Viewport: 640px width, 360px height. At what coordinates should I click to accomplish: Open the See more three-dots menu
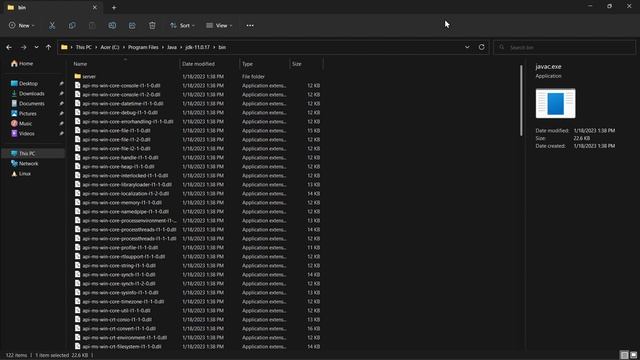pyautogui.click(x=250, y=25)
